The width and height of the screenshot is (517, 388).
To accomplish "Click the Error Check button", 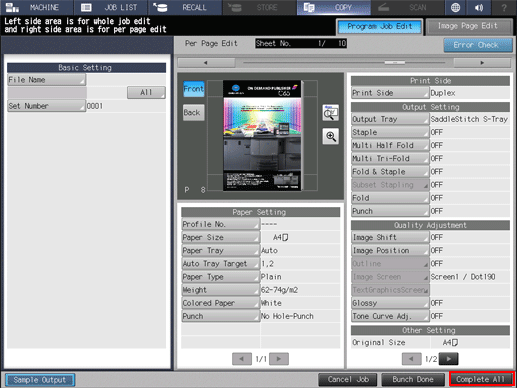I will tap(478, 45).
